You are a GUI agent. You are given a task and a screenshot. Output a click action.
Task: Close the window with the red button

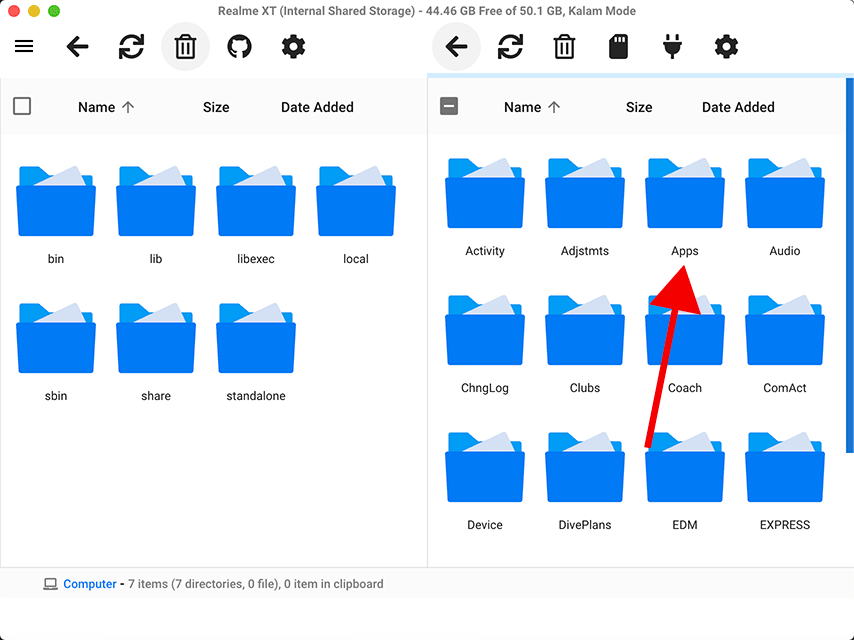tap(14, 11)
